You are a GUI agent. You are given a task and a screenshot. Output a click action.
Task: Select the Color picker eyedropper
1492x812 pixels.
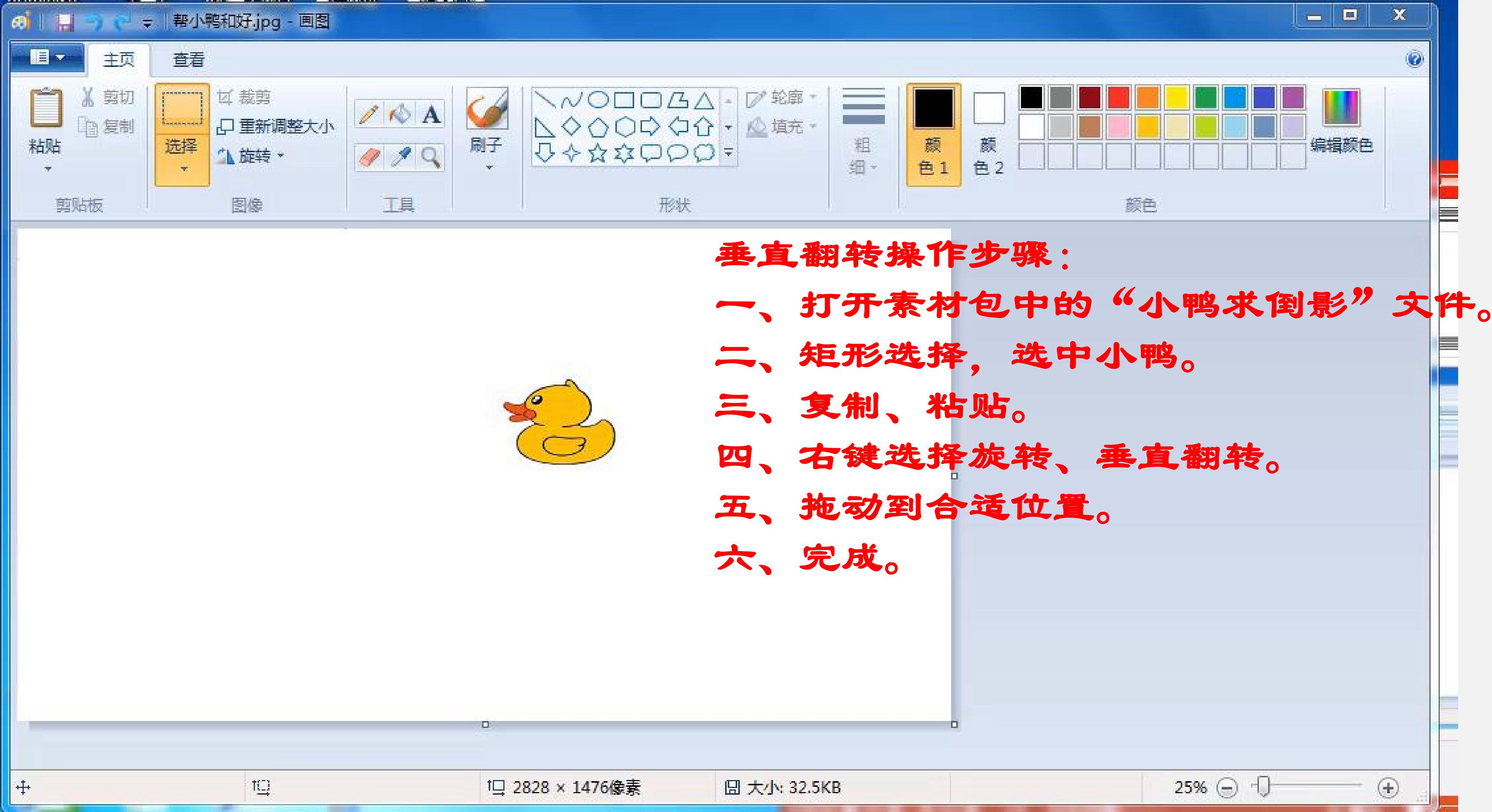click(400, 157)
